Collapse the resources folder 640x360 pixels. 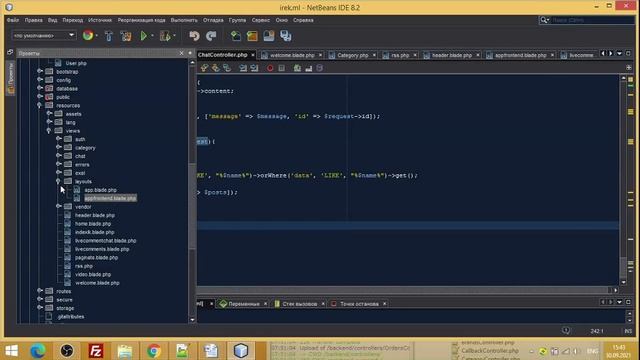[40, 105]
